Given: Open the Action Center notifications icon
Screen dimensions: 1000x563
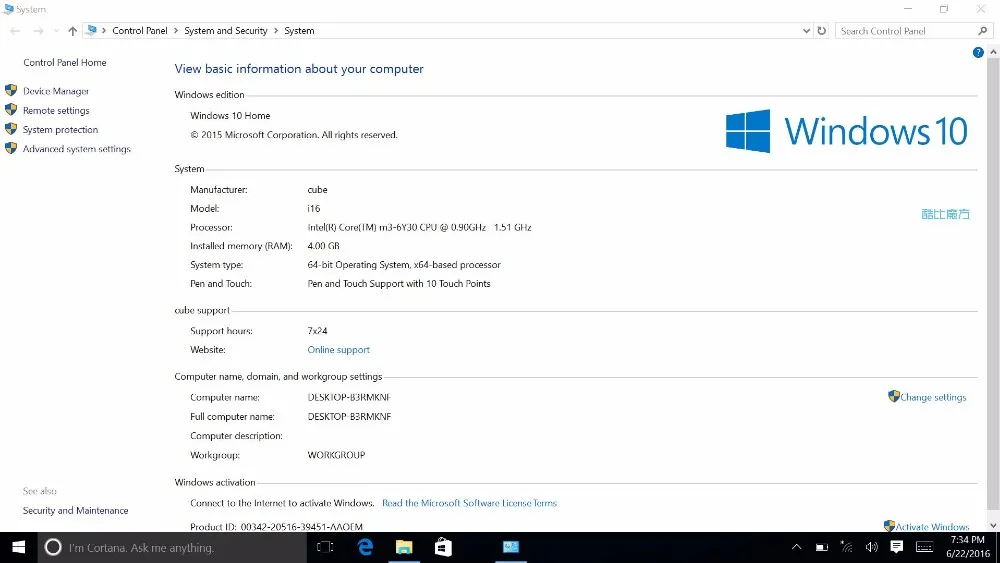Looking at the screenshot, I should tap(897, 547).
